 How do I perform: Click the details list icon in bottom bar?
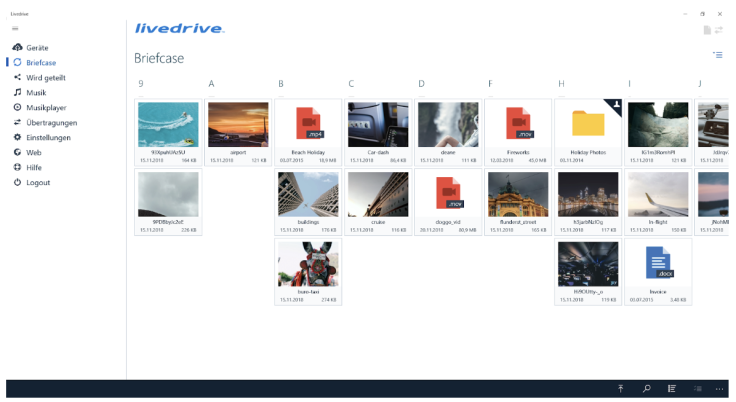pos(672,388)
